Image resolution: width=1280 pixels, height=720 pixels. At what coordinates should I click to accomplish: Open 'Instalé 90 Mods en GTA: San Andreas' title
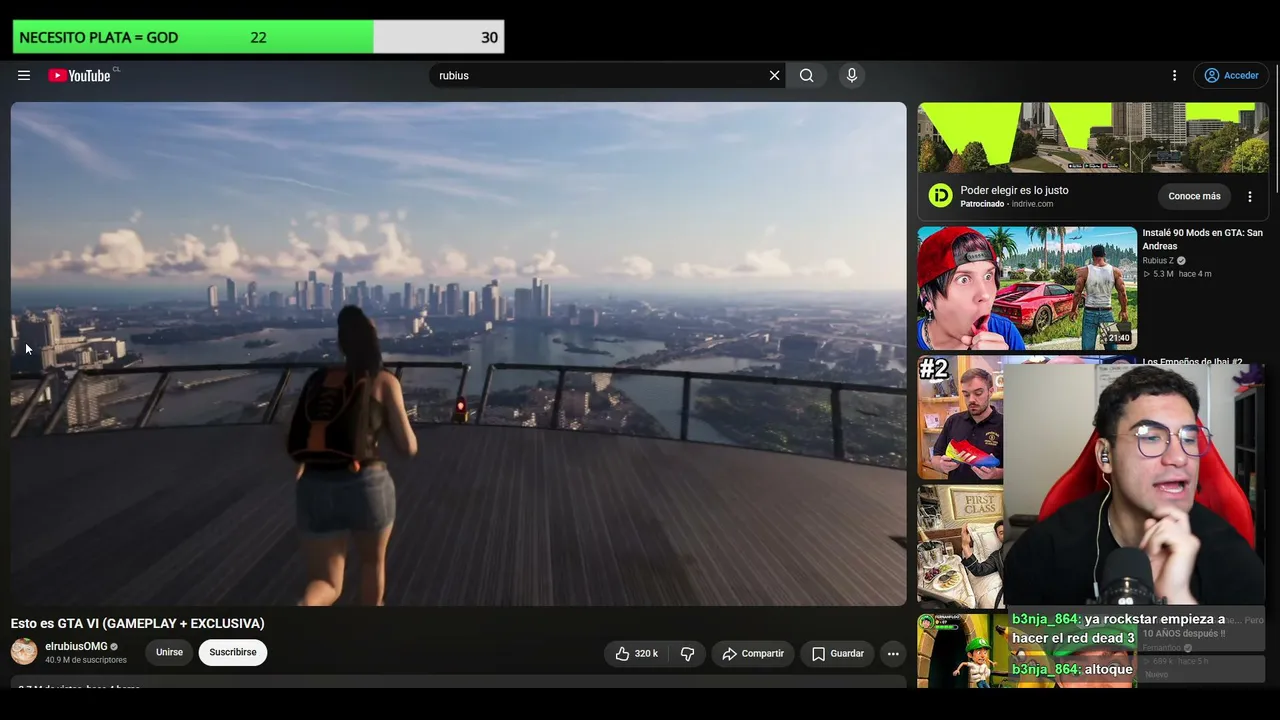1203,239
